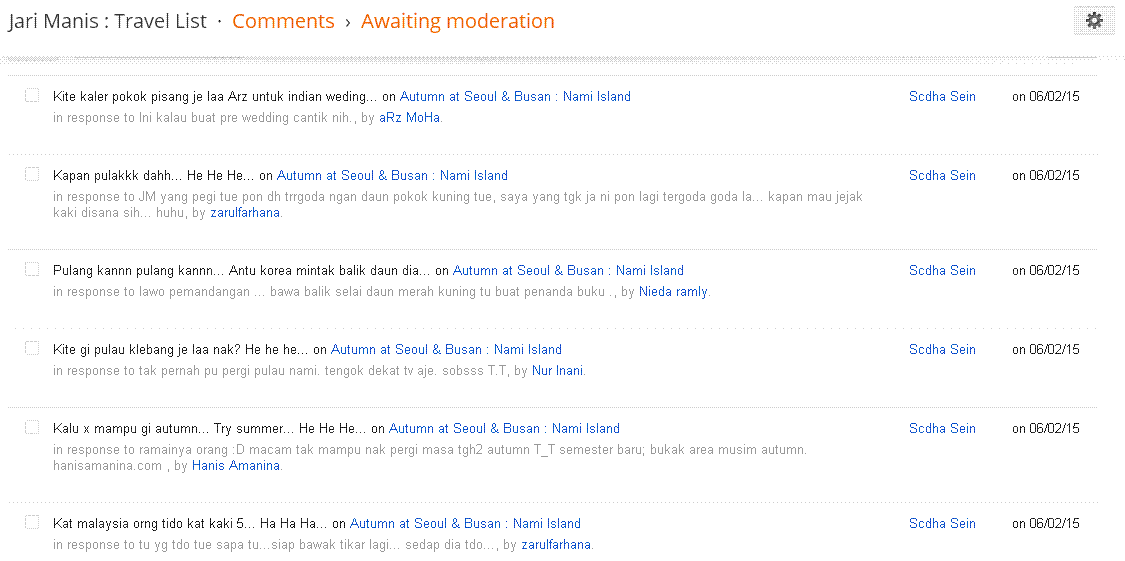Open the settings gear icon
This screenshot has height=561, width=1125.
click(1093, 21)
